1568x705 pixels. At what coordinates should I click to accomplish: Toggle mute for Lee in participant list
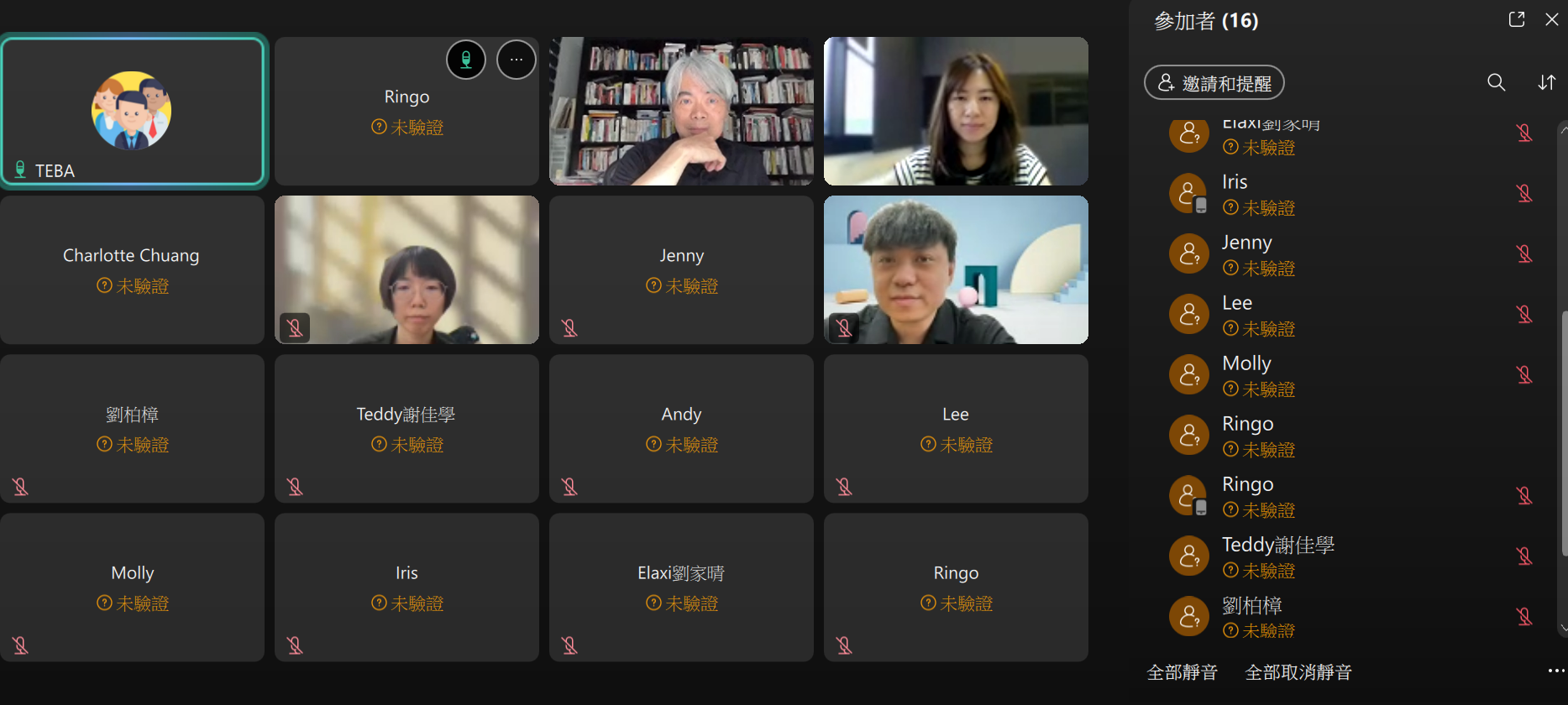(x=1524, y=314)
